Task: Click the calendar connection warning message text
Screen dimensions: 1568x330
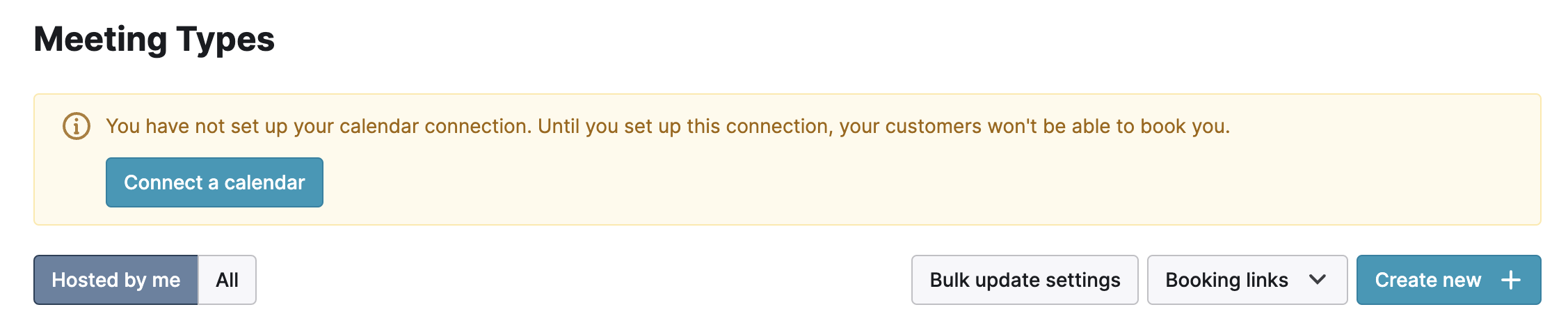Action: pyautogui.click(x=668, y=126)
